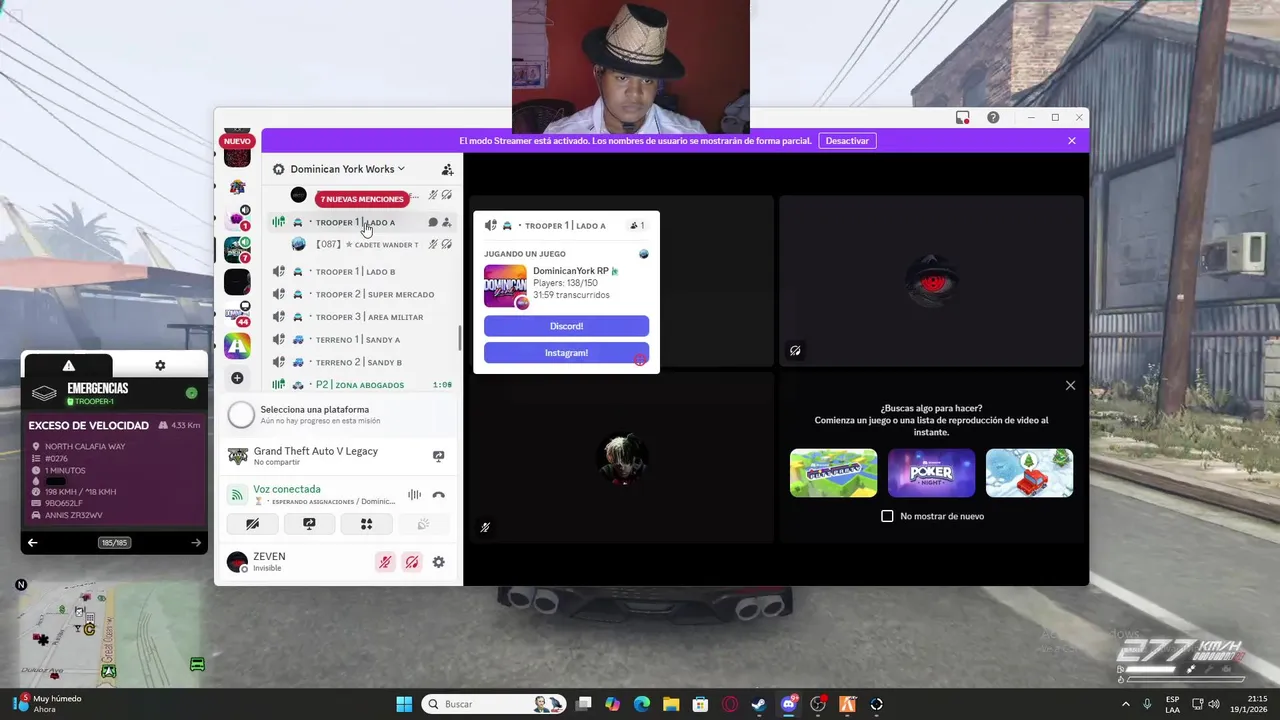The image size is (1280, 720).
Task: Open the server icon with 7 badge
Action: click(237, 249)
